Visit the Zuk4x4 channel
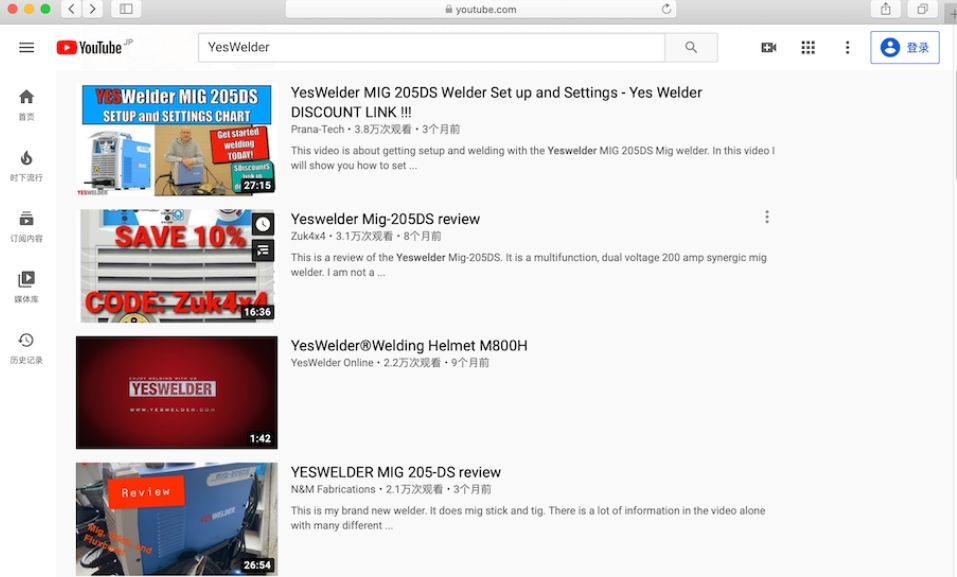This screenshot has width=957, height=577. 308,236
